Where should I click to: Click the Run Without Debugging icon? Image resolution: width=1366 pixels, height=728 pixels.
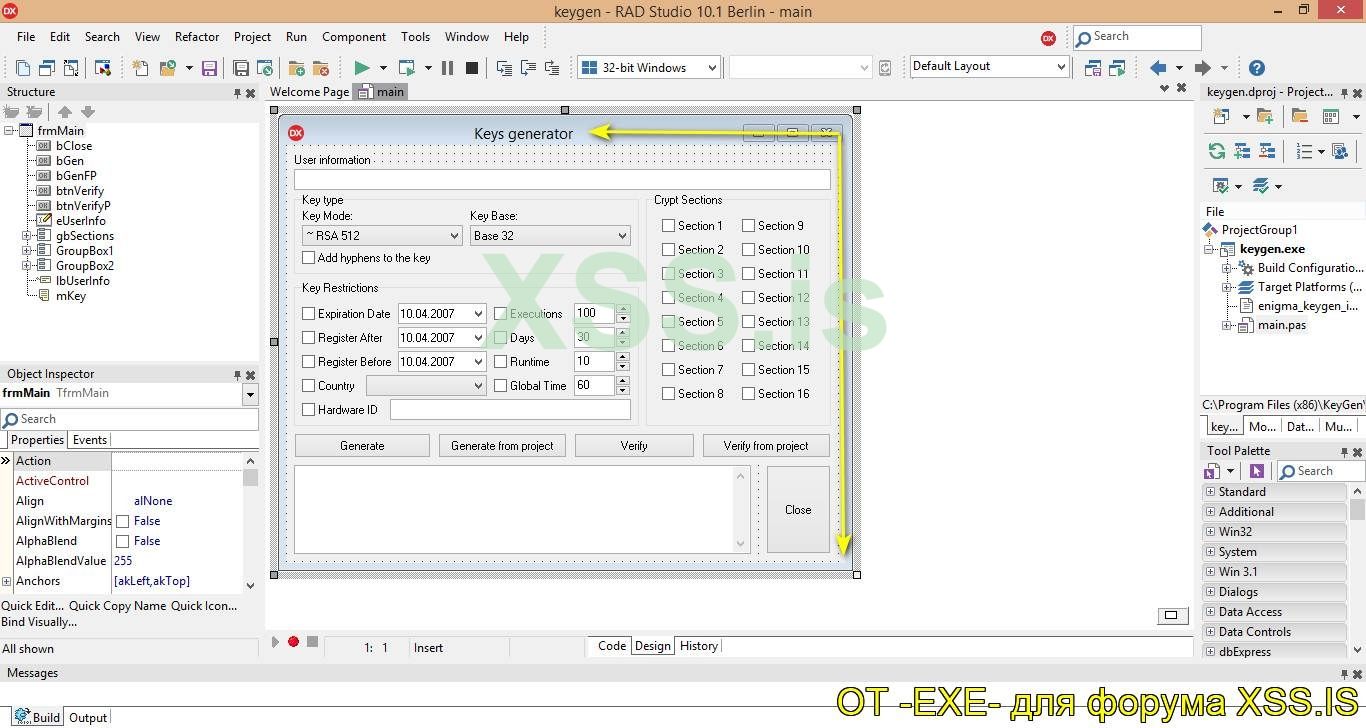407,68
